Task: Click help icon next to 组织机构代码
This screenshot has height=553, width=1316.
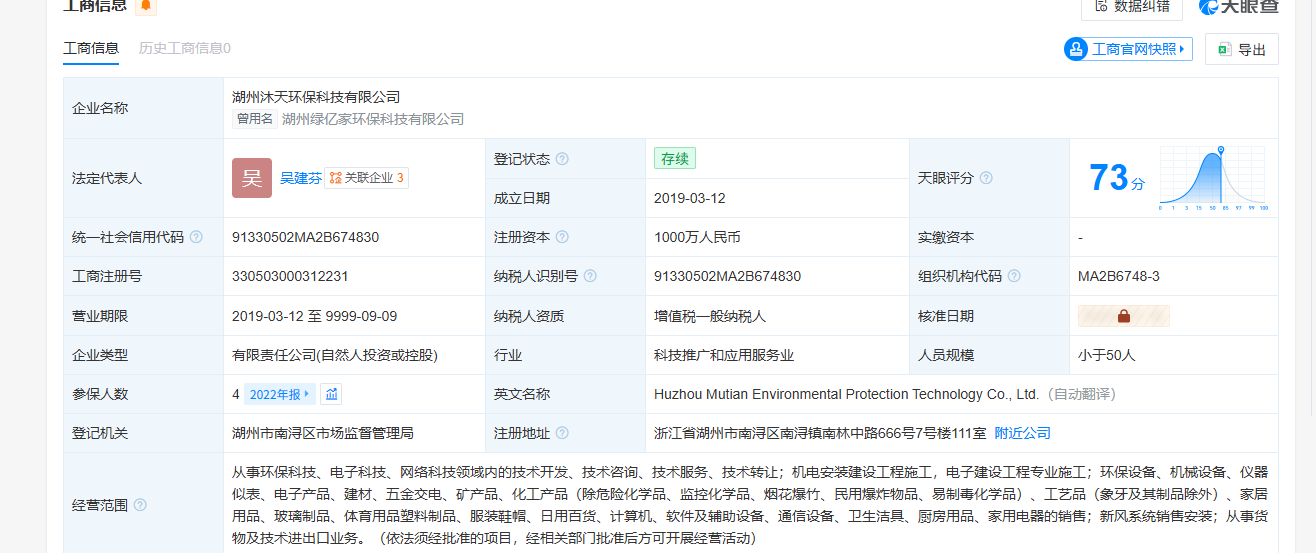Action: 1014,276
